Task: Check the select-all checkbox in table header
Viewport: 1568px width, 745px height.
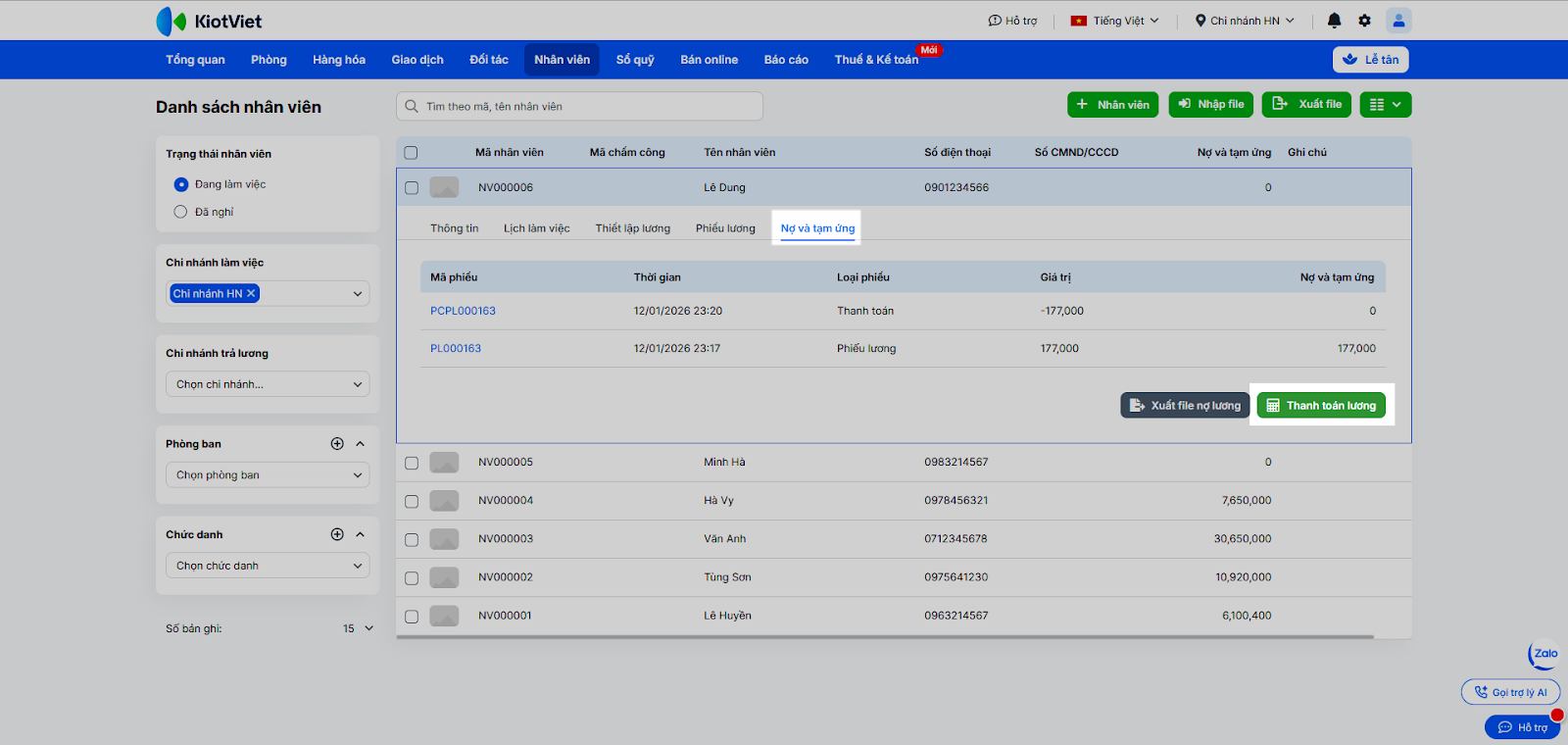Action: pyautogui.click(x=411, y=153)
